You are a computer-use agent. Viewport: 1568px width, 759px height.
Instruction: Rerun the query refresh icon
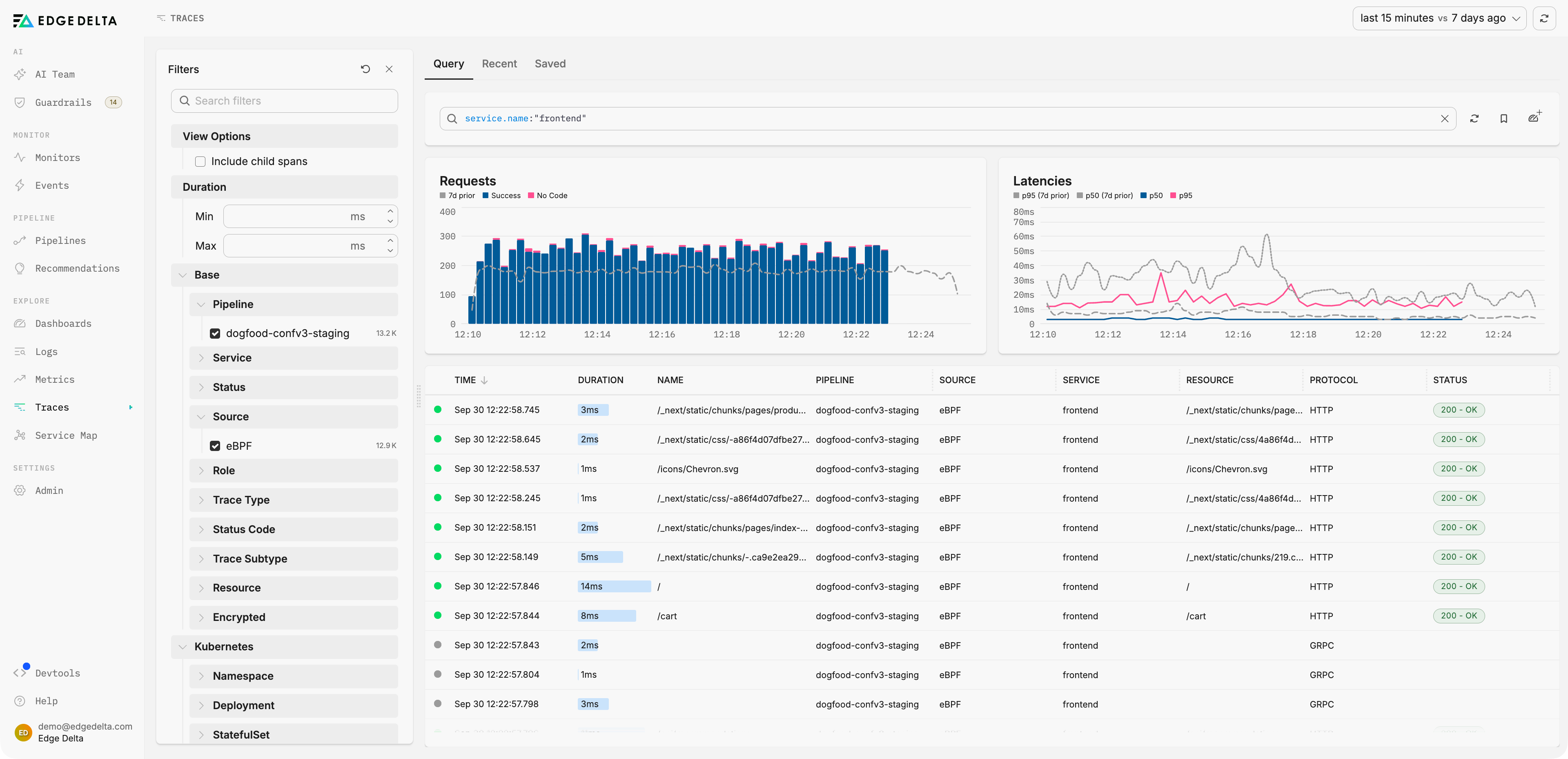tap(1474, 119)
